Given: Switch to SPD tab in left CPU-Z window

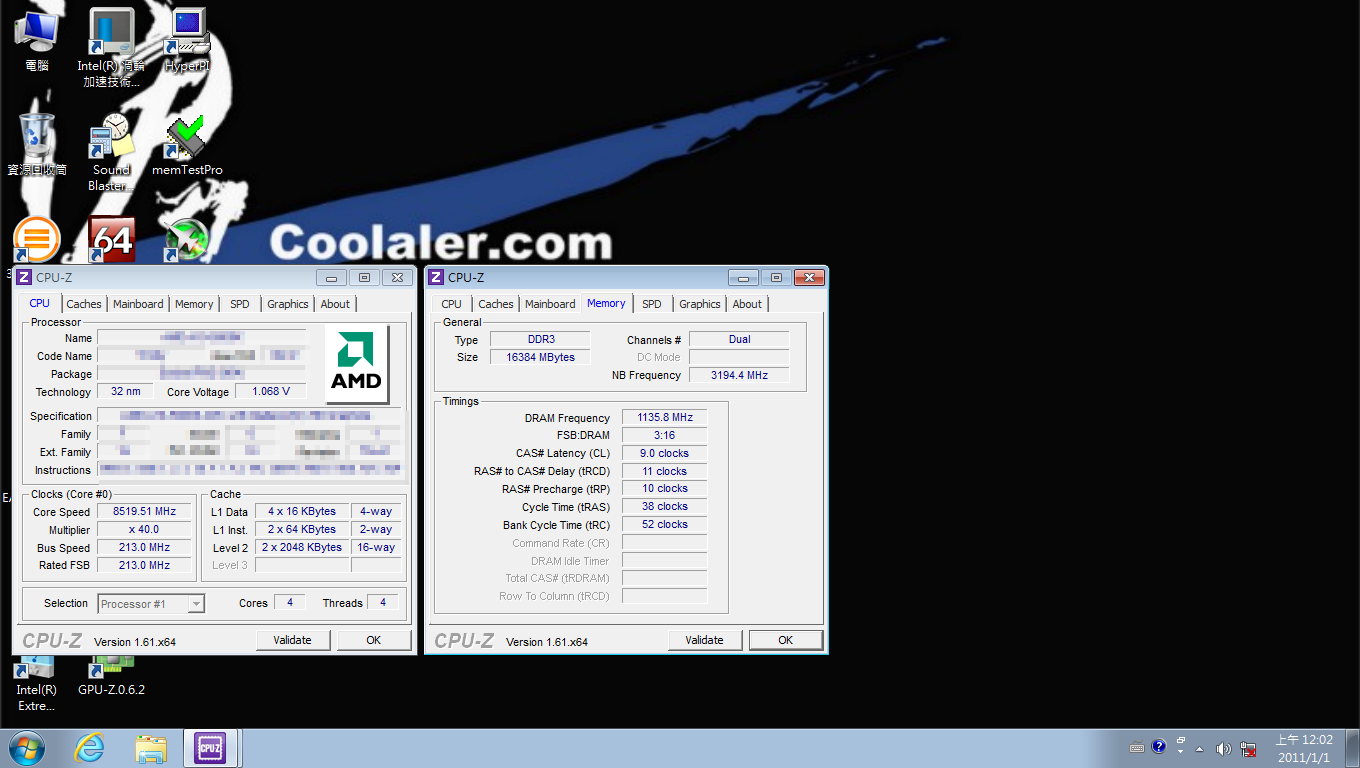Looking at the screenshot, I should [x=240, y=304].
